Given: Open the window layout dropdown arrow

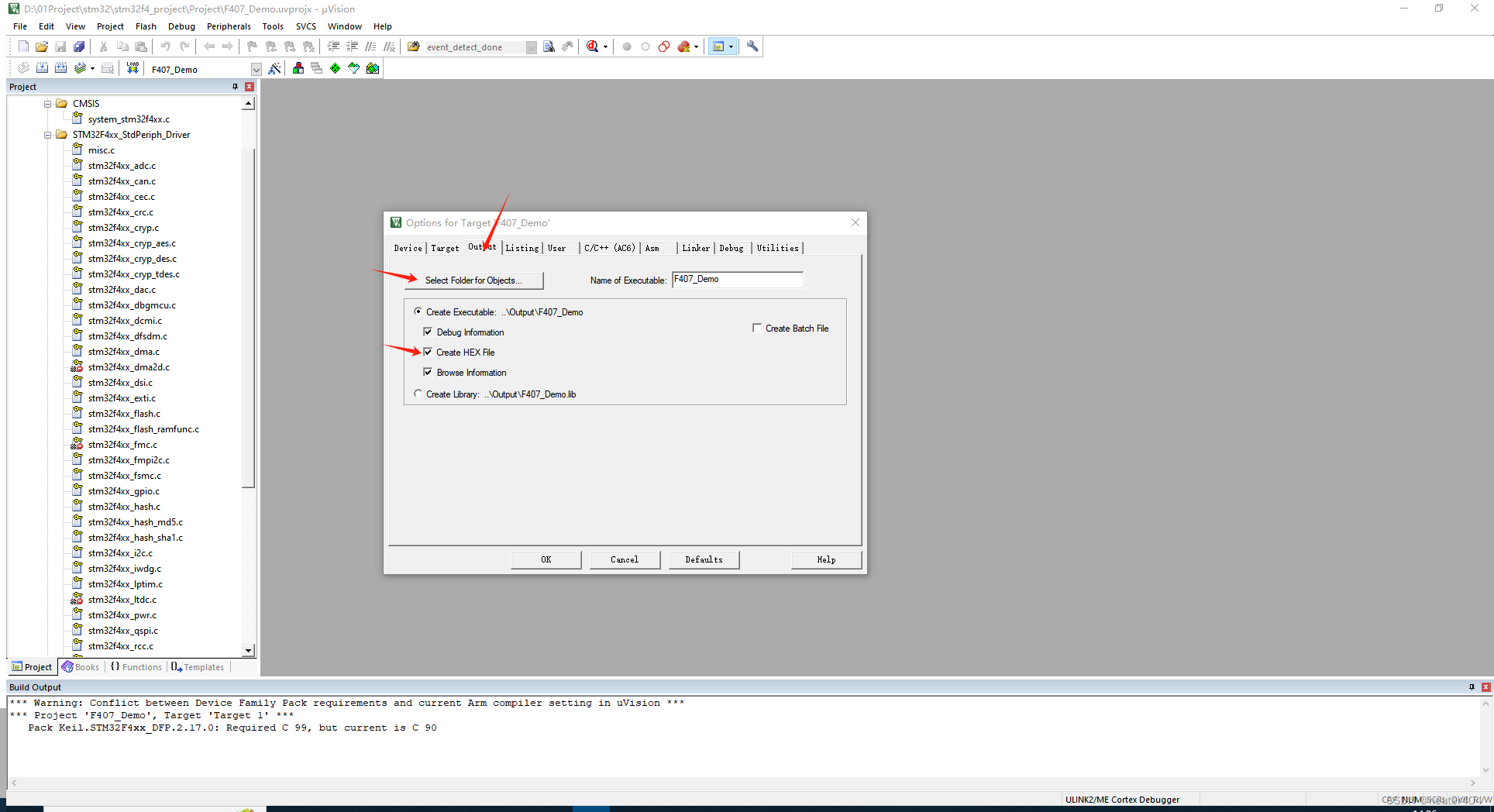Looking at the screenshot, I should (731, 46).
